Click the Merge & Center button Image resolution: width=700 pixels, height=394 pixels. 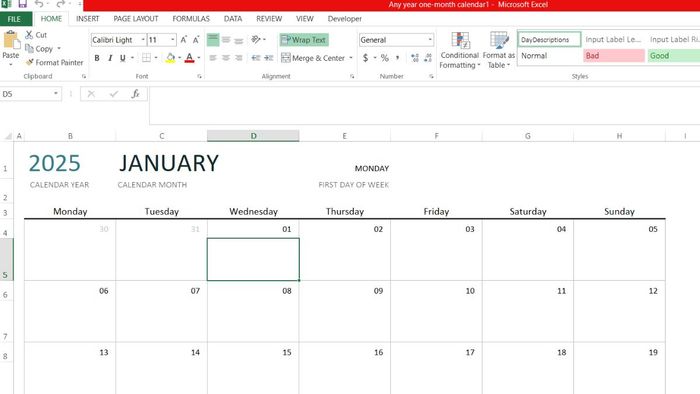[x=313, y=58]
